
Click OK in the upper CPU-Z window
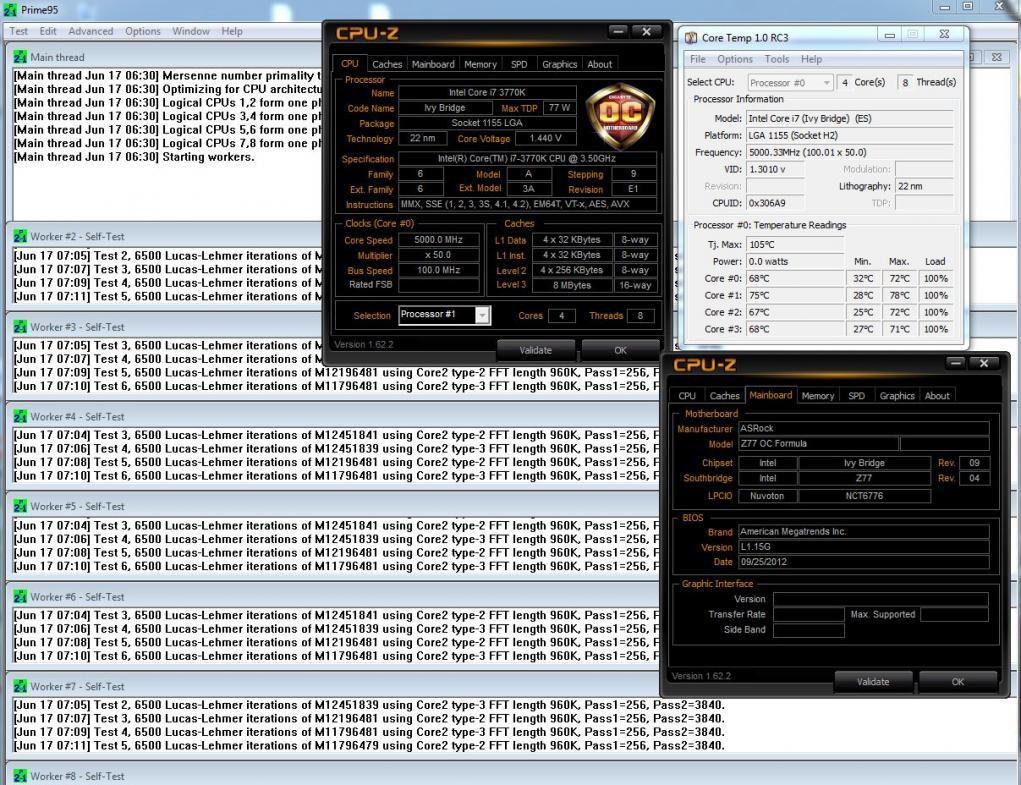click(620, 350)
